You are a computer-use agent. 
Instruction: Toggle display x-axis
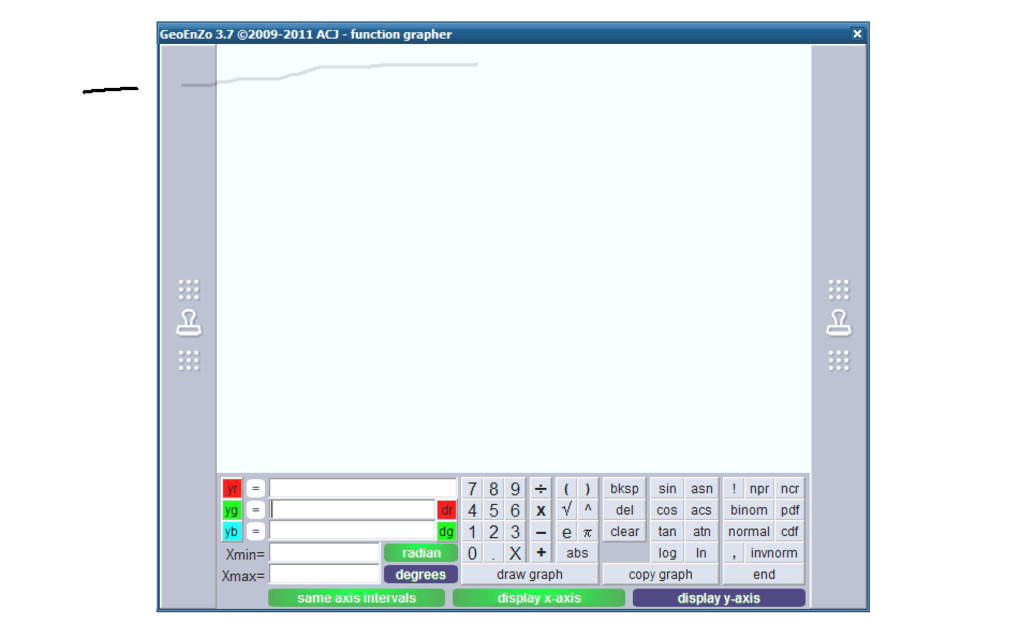[x=538, y=598]
